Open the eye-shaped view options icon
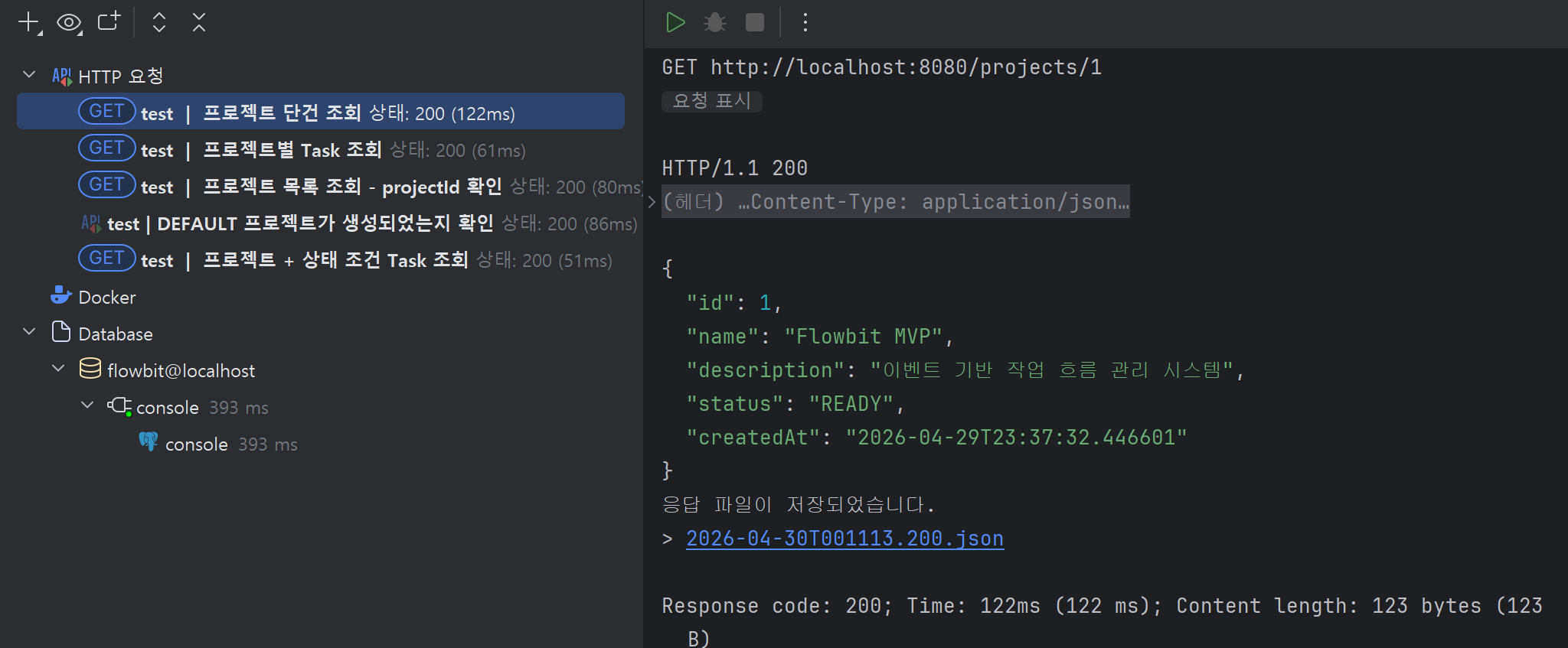Image resolution: width=1568 pixels, height=648 pixels. [70, 23]
